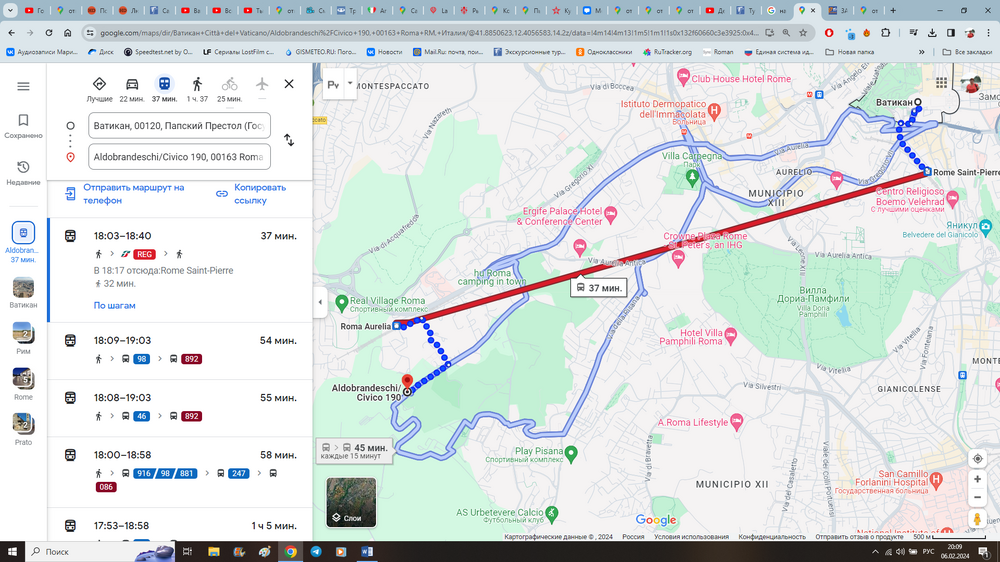The image size is (1000, 562).
Task: Click the 37 min route label on map
Action: (x=599, y=288)
